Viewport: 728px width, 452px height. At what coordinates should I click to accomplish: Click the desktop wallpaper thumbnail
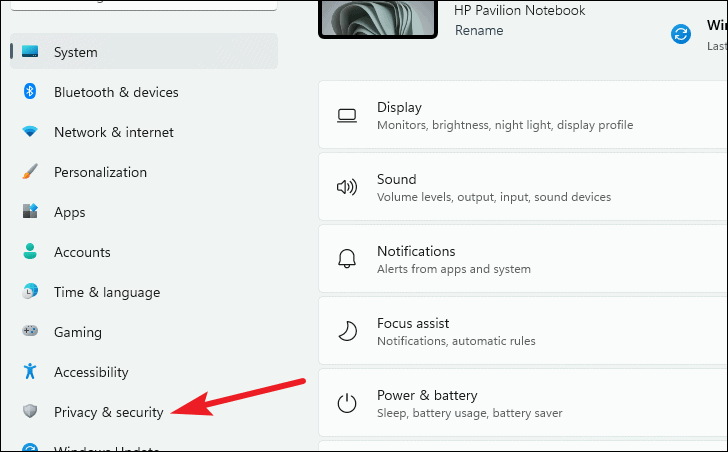(x=378, y=18)
